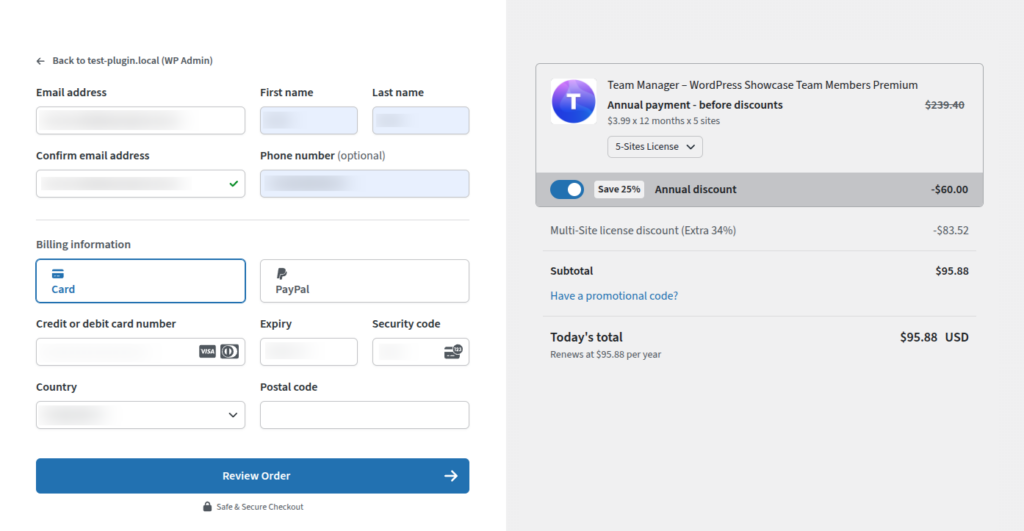This screenshot has height=531, width=1024.
Task: Click the green checkmark in confirm email
Action: coord(233,184)
